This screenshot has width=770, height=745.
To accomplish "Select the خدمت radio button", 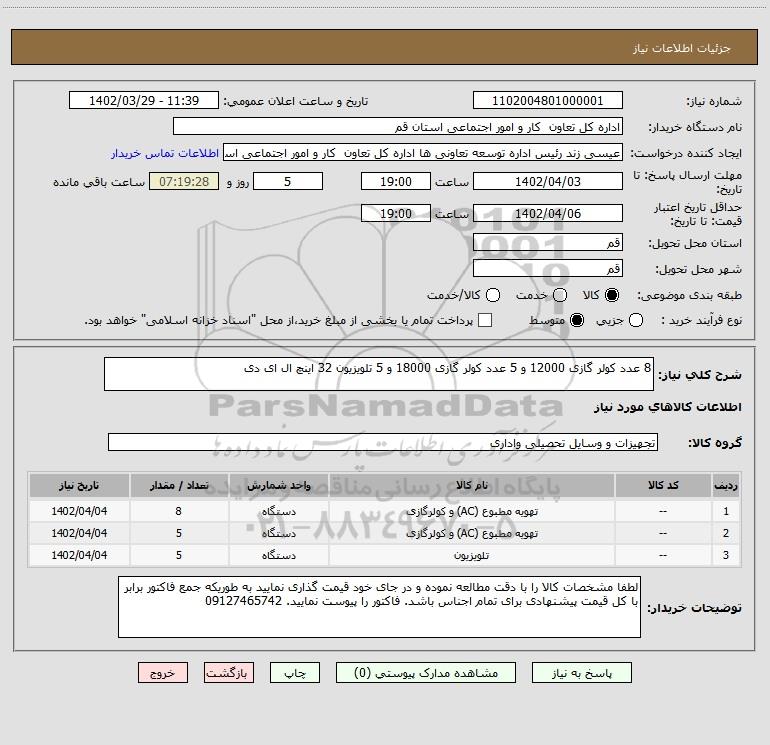I will pyautogui.click(x=560, y=295).
